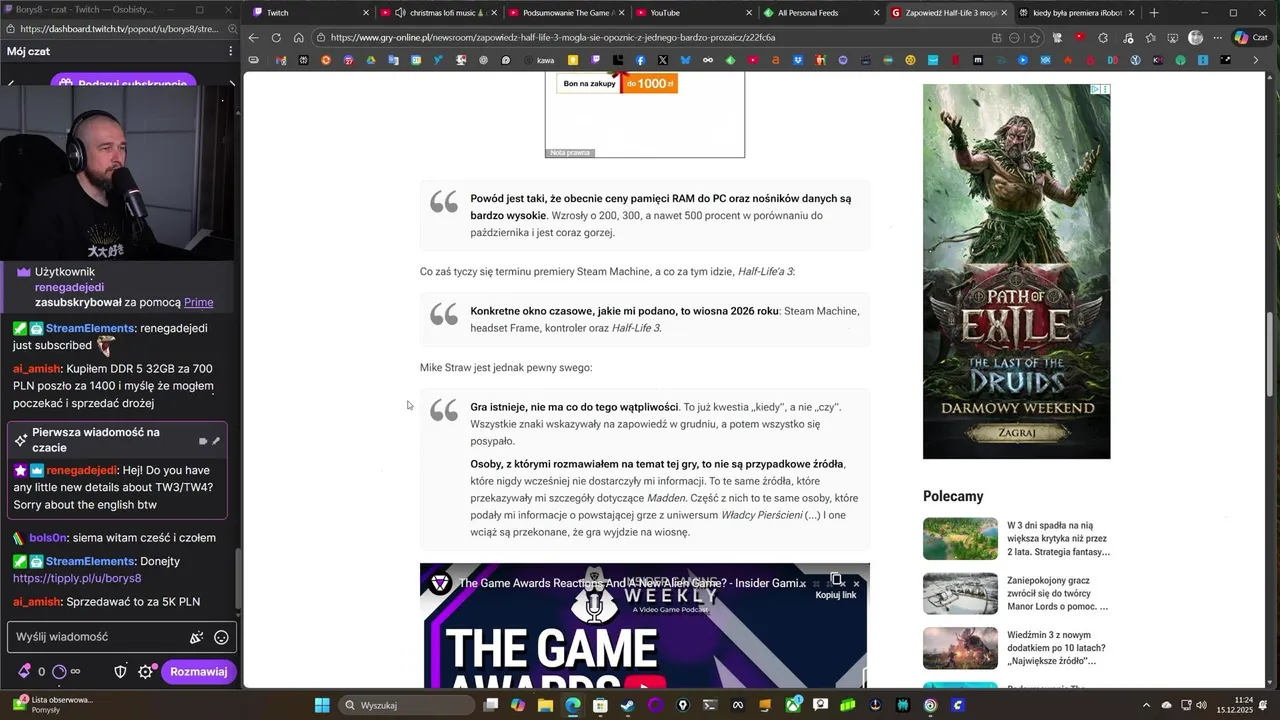Open Microsoft Store taskbar icon
Viewport: 1280px width, 720px height.
click(x=600, y=705)
